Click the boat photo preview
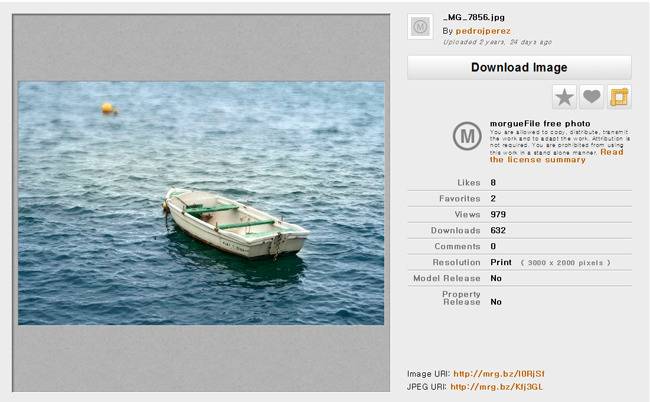This screenshot has width=650, height=402. point(201,203)
